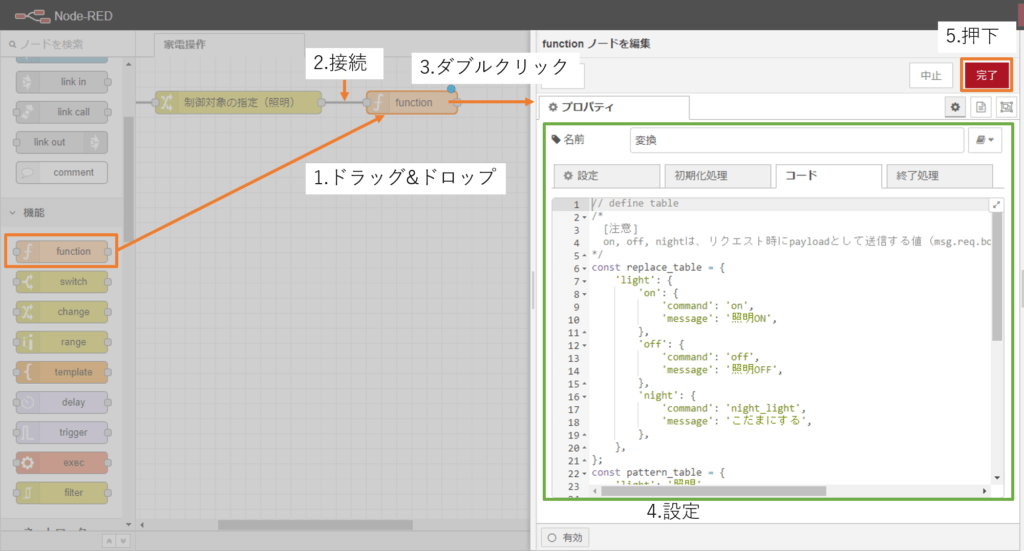This screenshot has height=551, width=1024.
Task: Expand the code editor to full size
Action: coord(997,205)
